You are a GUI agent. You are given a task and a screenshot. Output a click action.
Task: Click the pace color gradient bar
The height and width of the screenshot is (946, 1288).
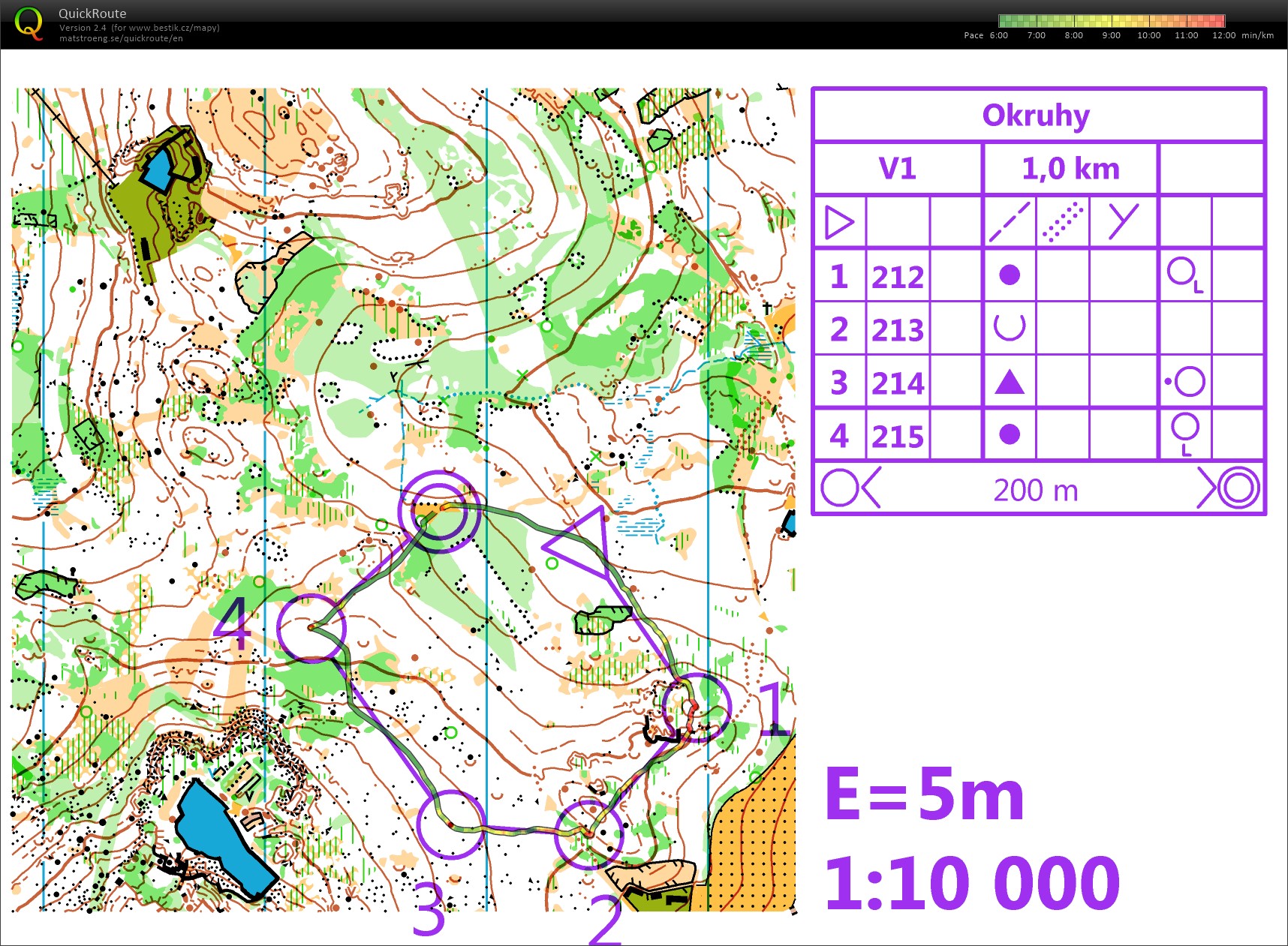point(1111,20)
